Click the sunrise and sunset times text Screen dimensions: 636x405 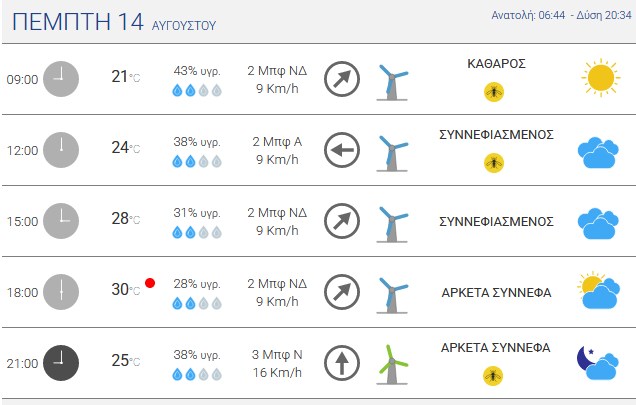(561, 15)
